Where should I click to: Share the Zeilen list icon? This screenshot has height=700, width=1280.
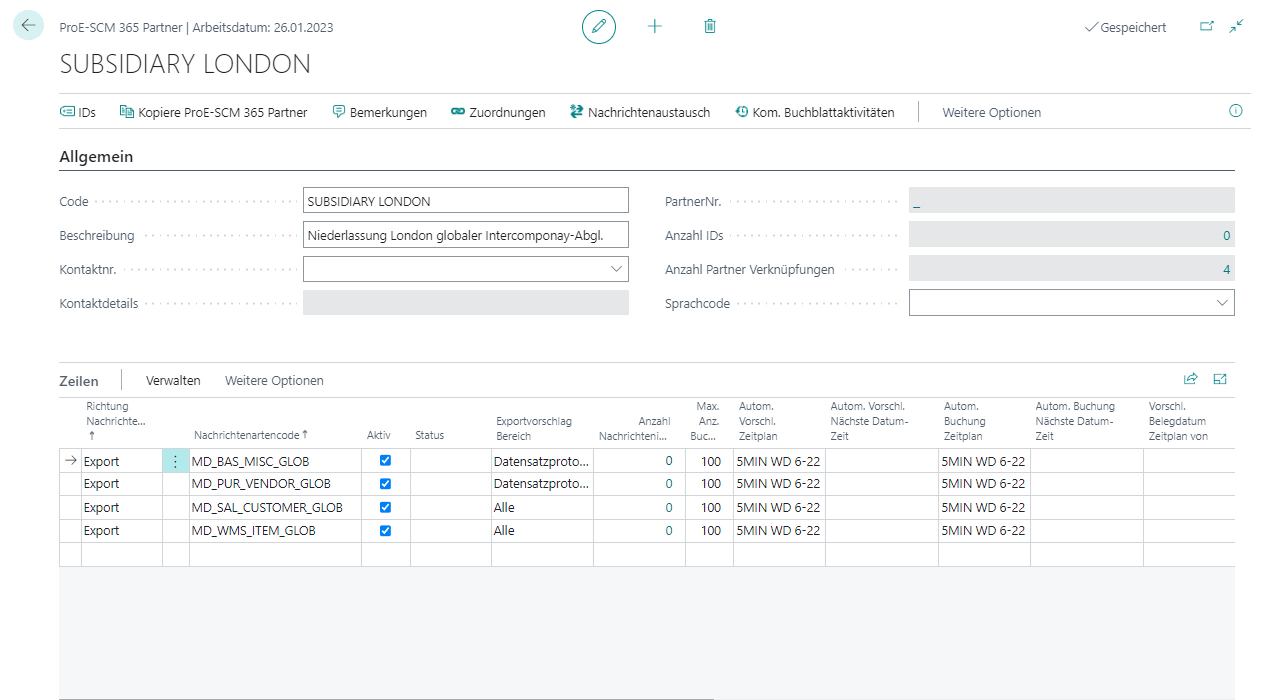coord(1190,379)
